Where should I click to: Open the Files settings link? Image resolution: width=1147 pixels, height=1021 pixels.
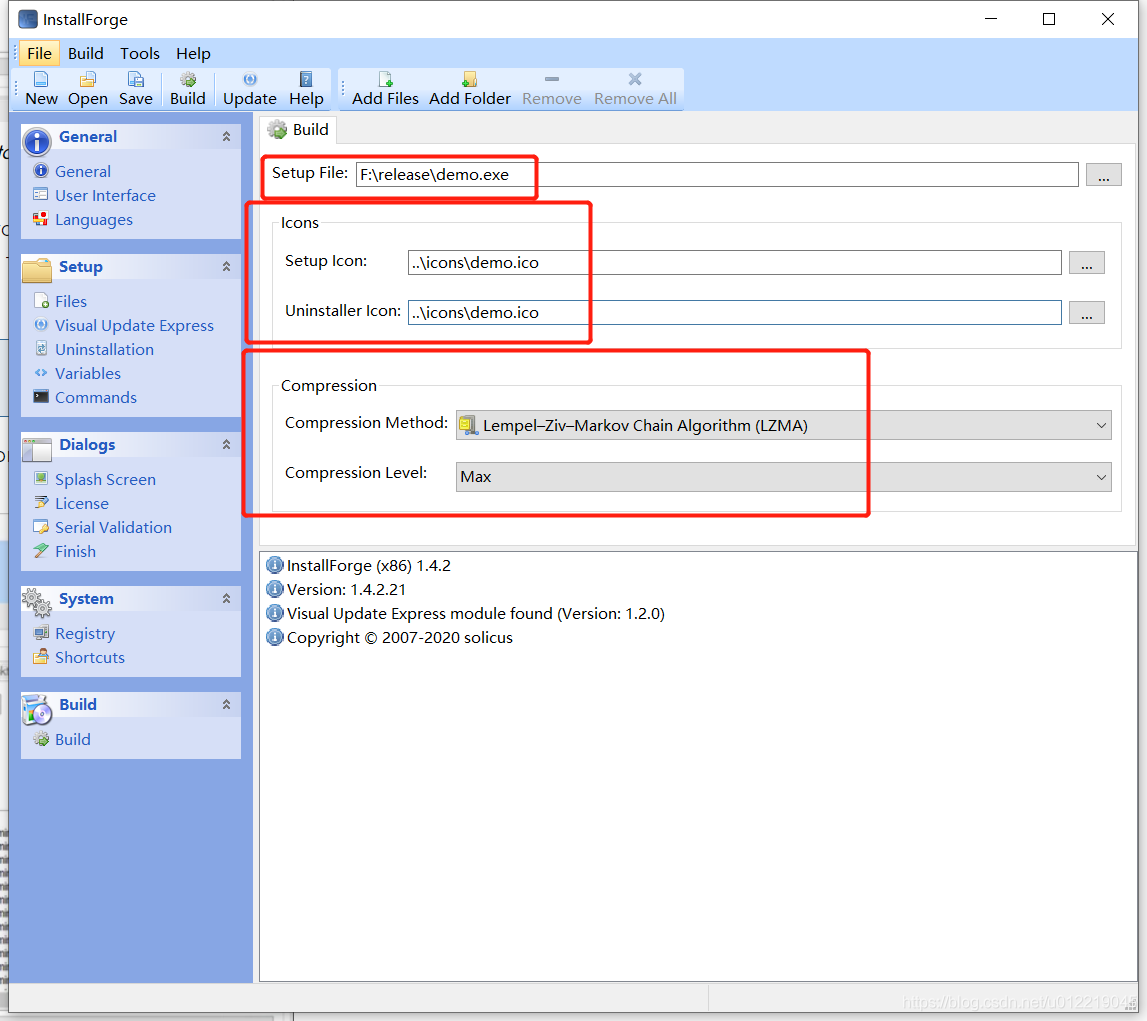tap(71, 301)
